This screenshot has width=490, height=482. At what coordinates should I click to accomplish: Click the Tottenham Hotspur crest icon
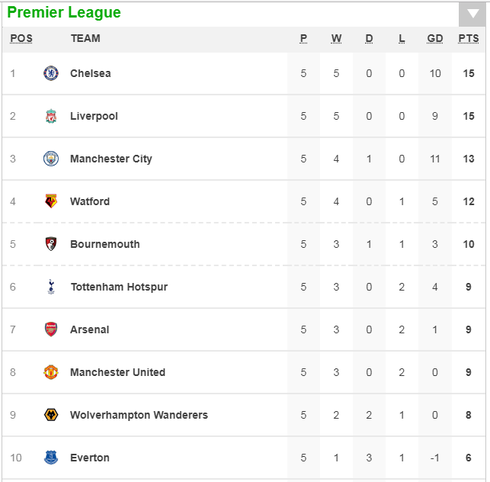pyautogui.click(x=51, y=287)
